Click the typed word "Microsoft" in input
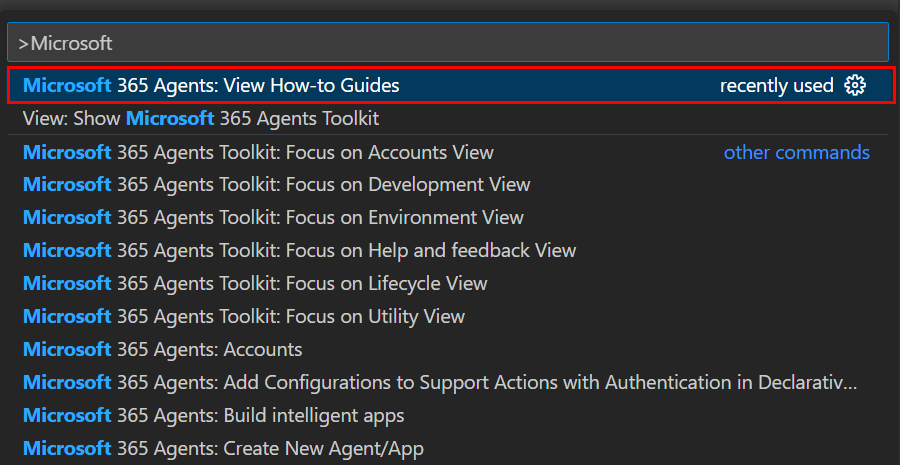900x465 pixels. pos(72,43)
